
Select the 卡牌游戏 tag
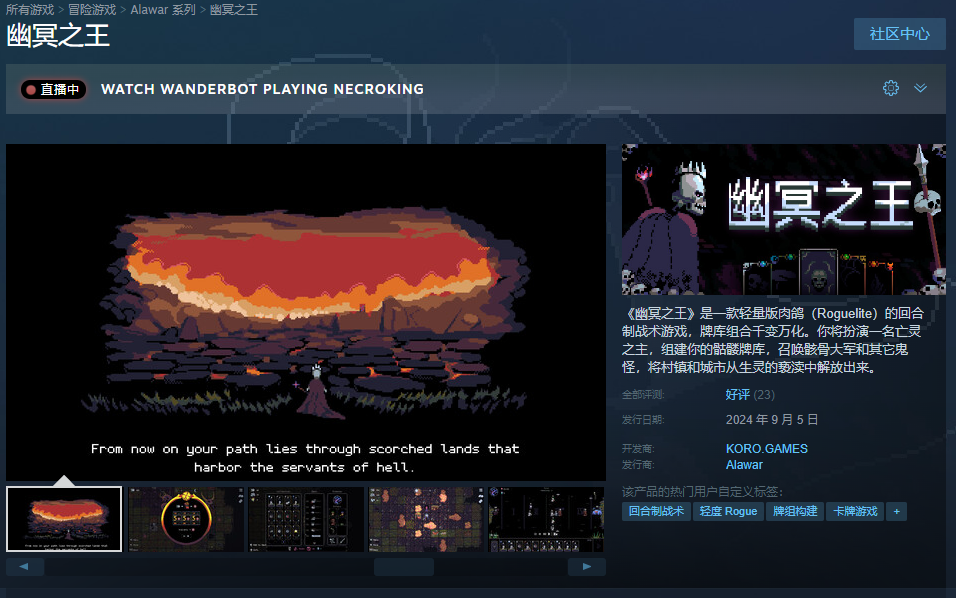(x=855, y=511)
